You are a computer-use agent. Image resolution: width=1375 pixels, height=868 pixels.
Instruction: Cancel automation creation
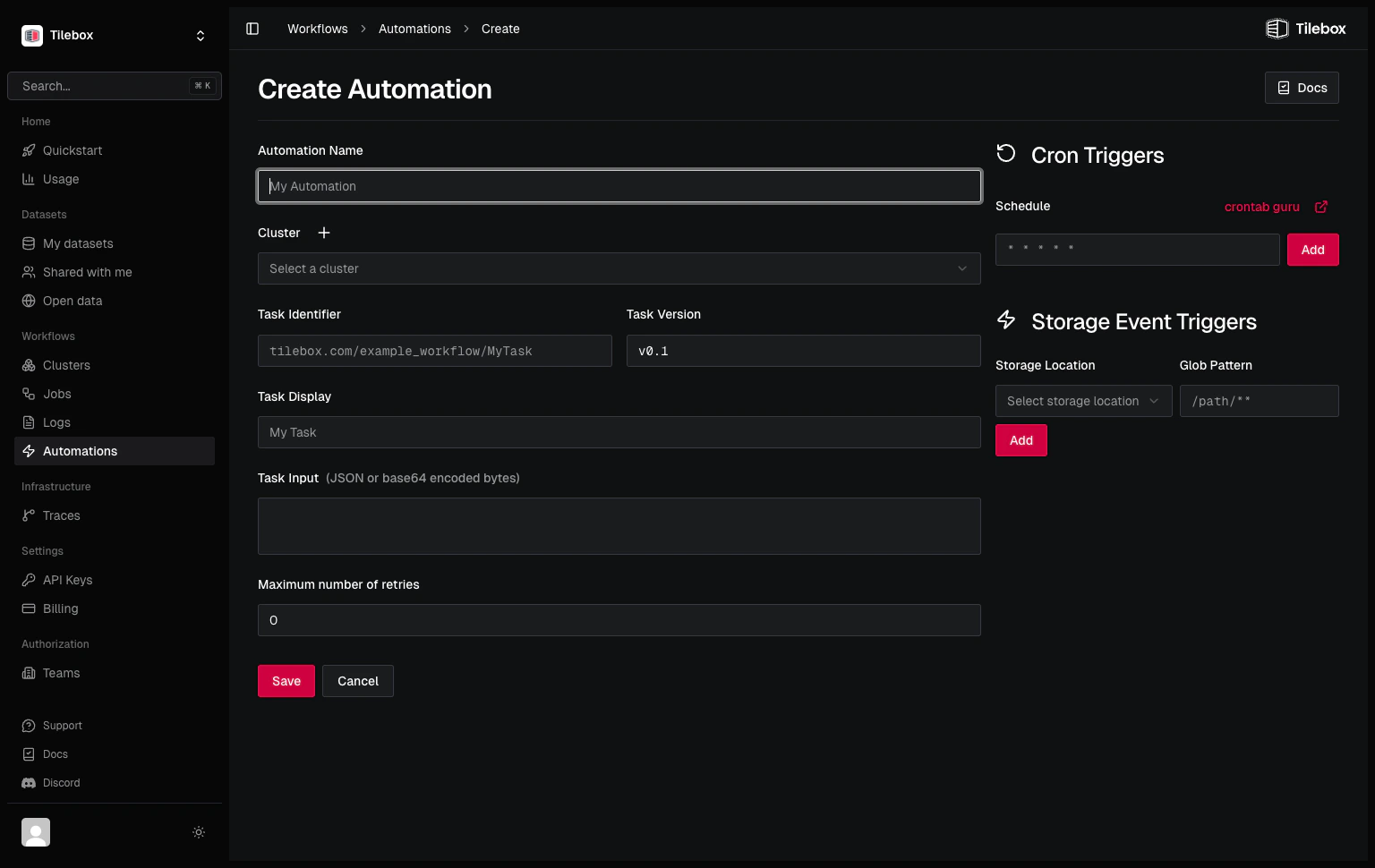[358, 681]
